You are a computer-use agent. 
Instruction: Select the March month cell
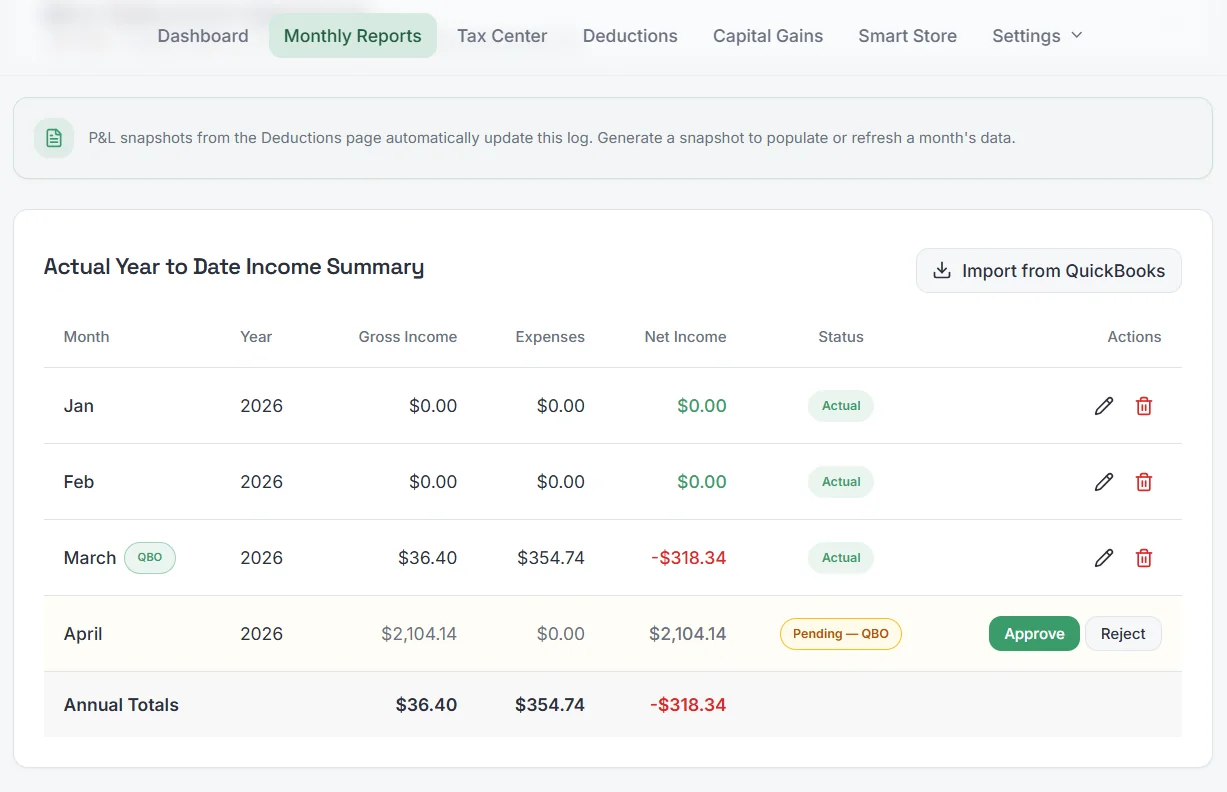pos(90,558)
